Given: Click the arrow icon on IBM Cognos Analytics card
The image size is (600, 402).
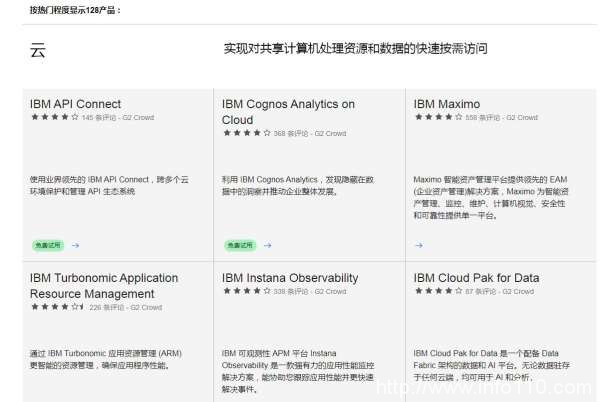Looking at the screenshot, I should click(267, 244).
